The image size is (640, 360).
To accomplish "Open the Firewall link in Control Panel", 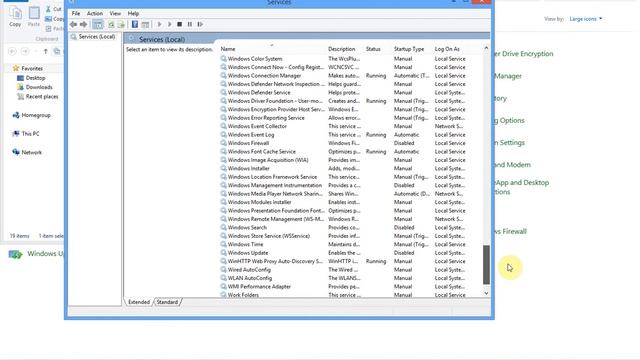I will (x=510, y=231).
